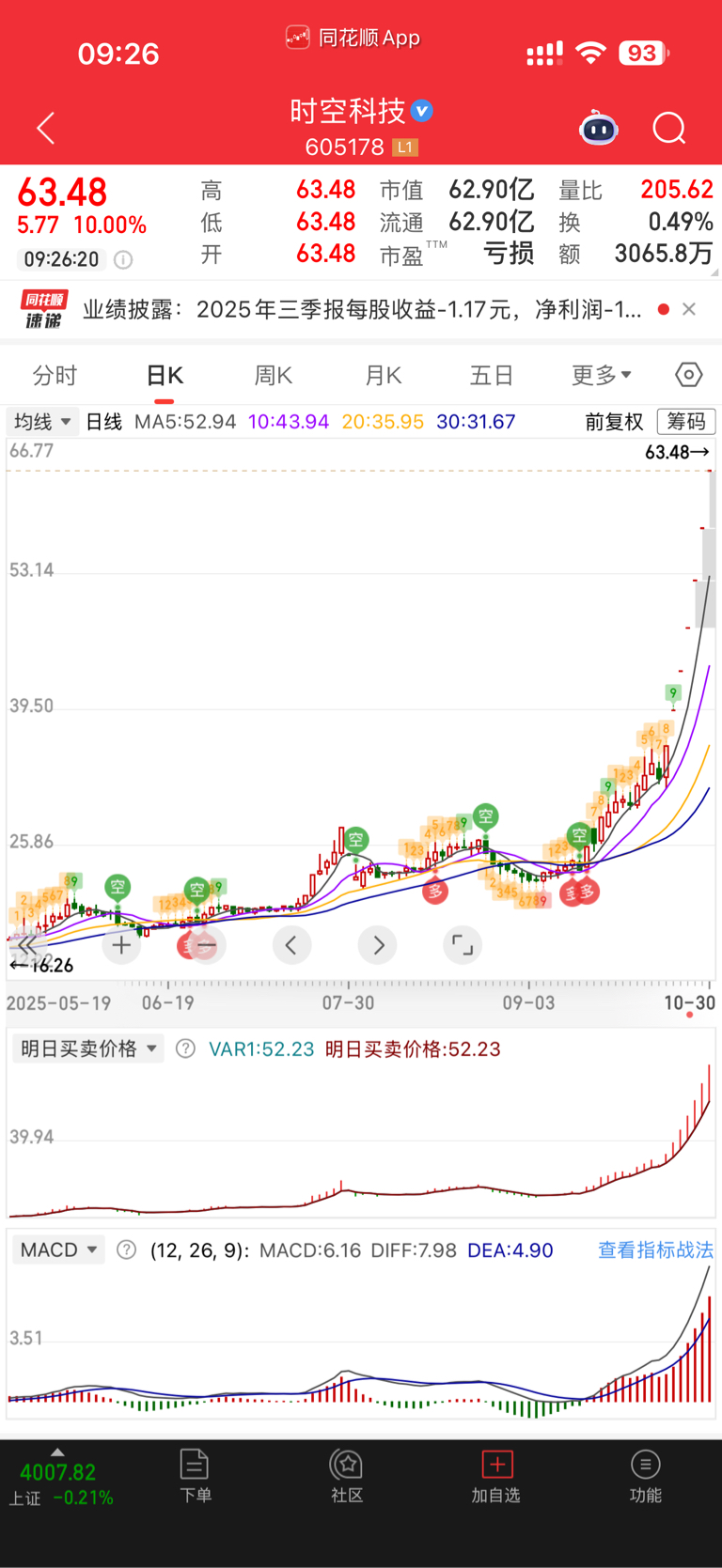
Task: Switch to 五日 tab
Action: [492, 376]
